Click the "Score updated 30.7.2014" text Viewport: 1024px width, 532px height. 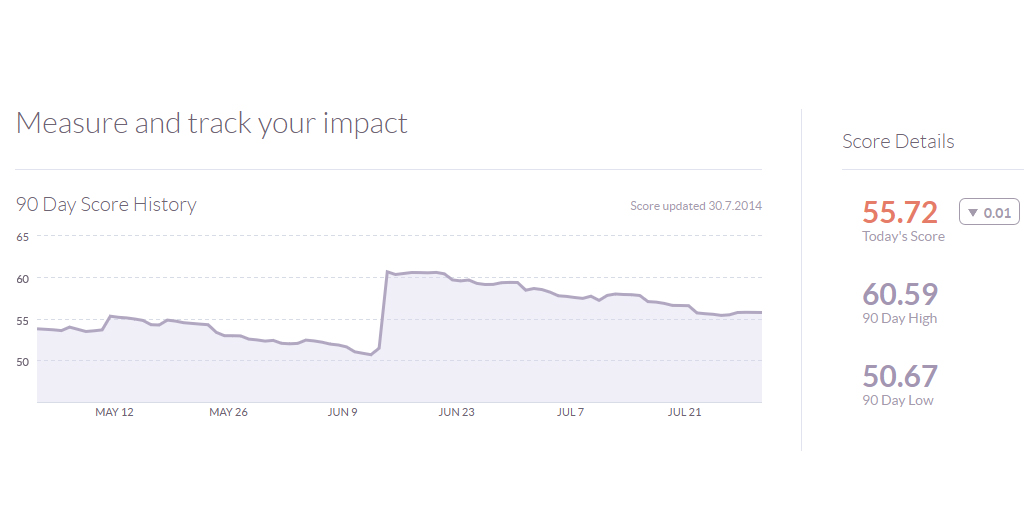pyautogui.click(x=696, y=206)
